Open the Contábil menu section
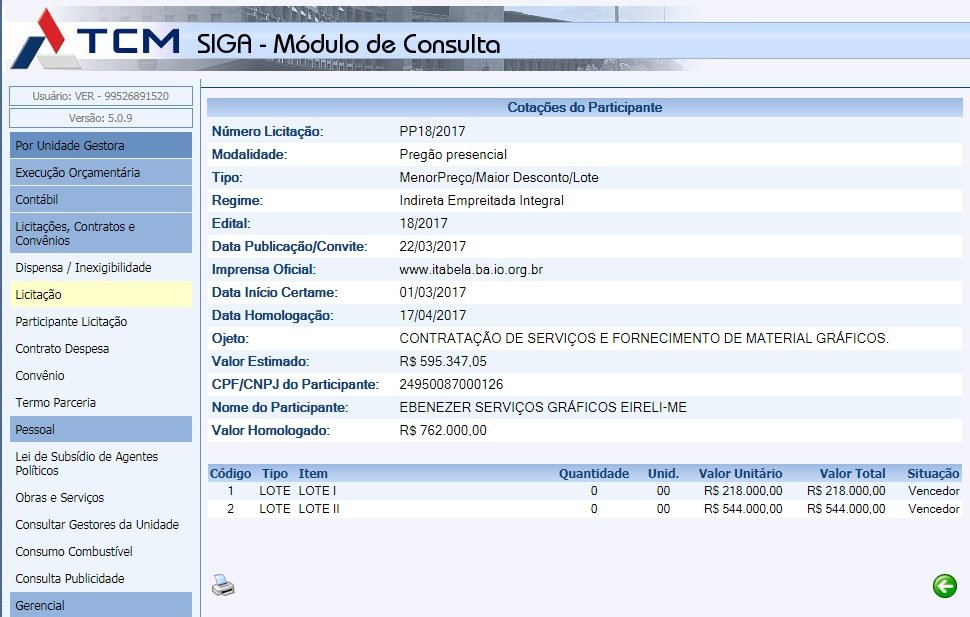Image resolution: width=970 pixels, height=617 pixels. (100, 200)
